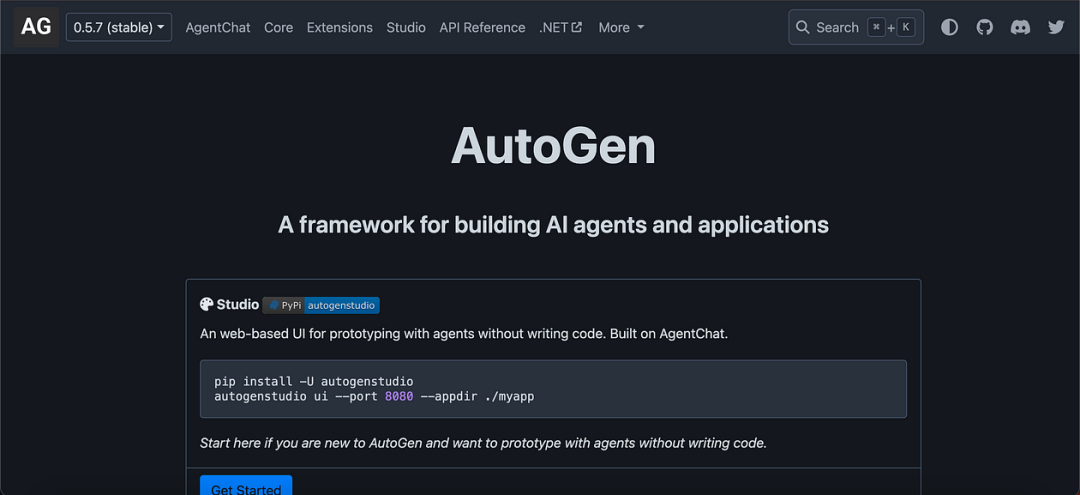1080x495 pixels.
Task: Toggle the light/dark theme switch
Action: [x=950, y=28]
